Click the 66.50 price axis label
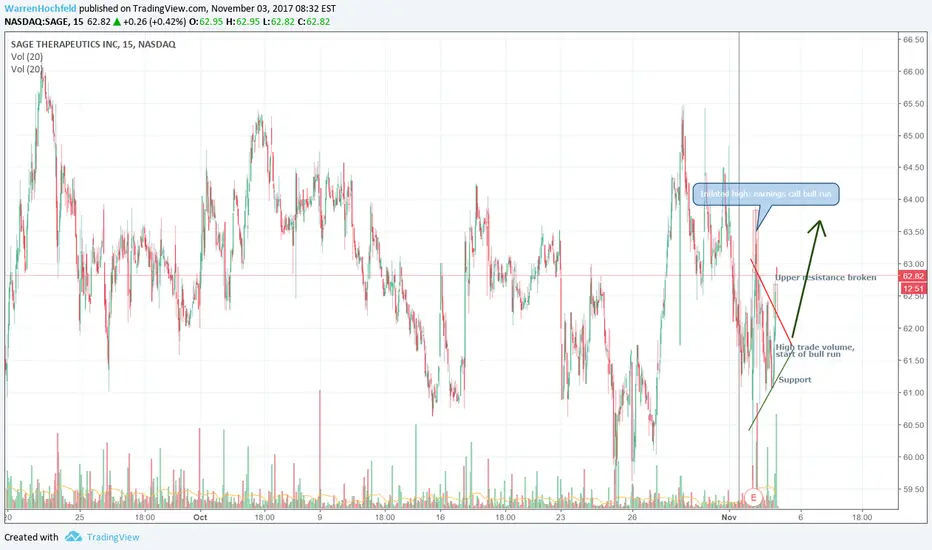932x550 pixels. [914, 40]
